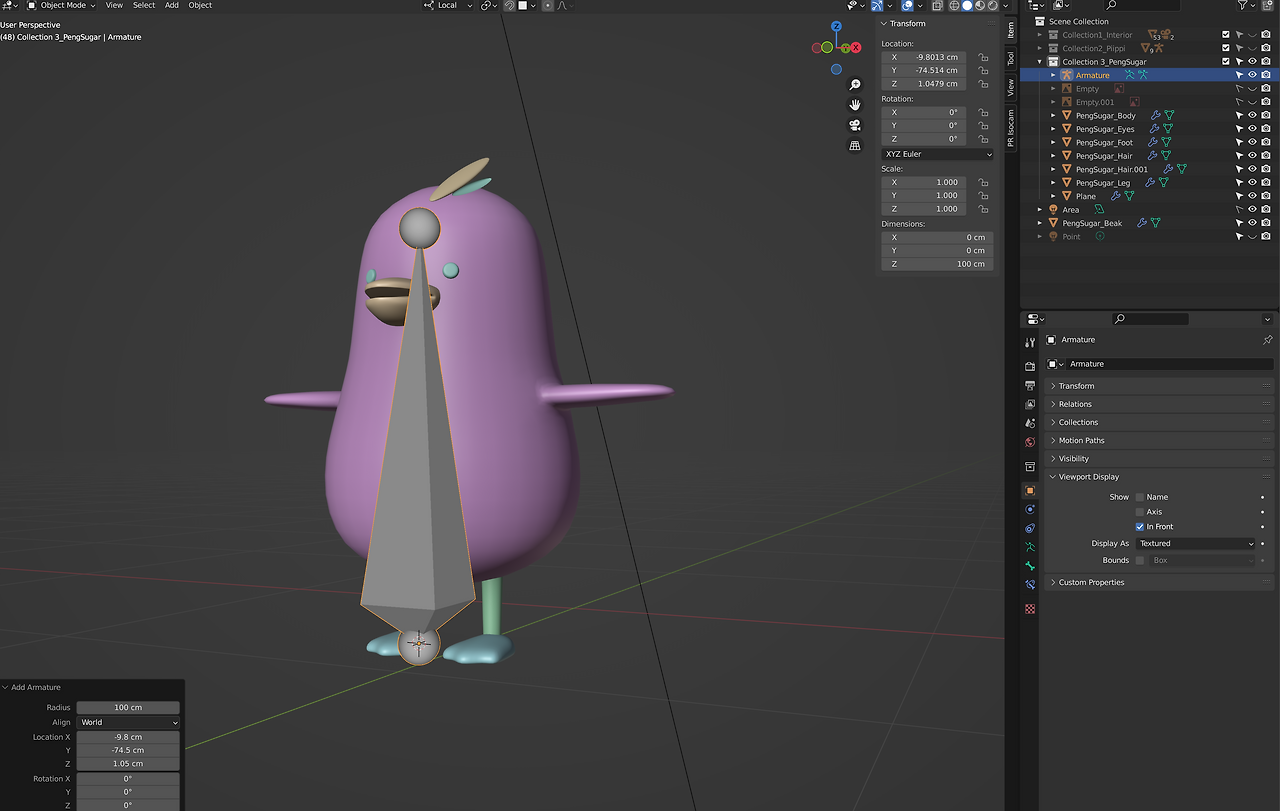1280x811 pixels.
Task: Open the Scene properties tab icon
Action: 1030,423
